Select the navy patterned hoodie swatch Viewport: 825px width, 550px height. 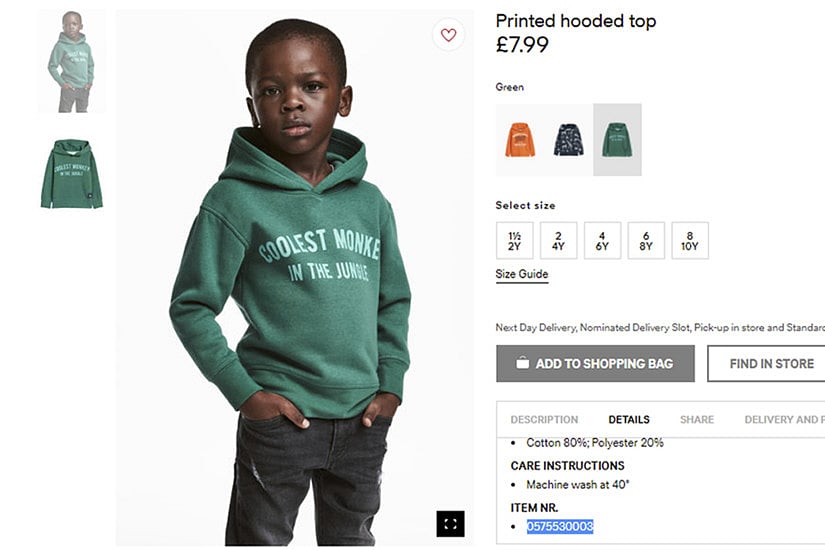tap(569, 140)
